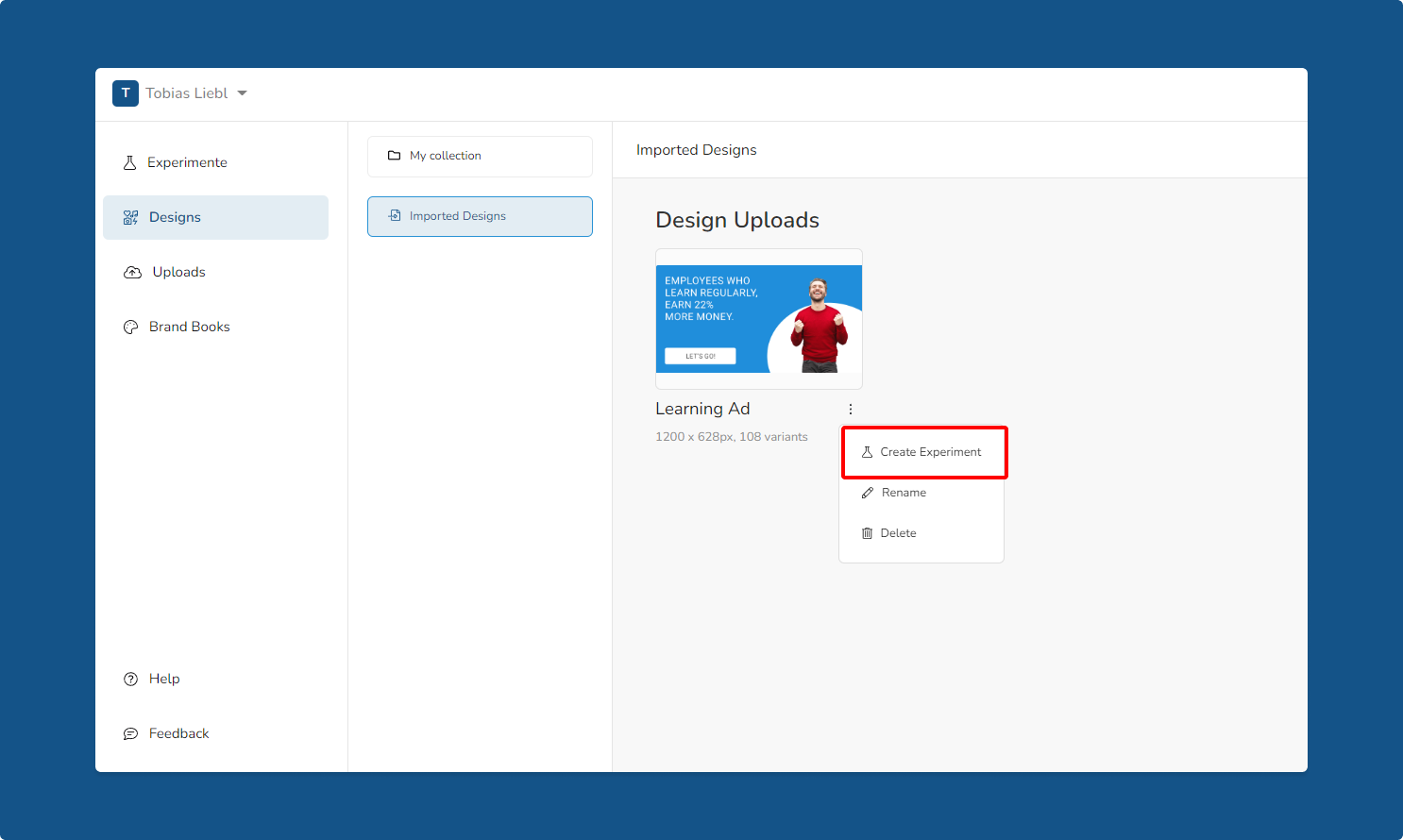
Task: Click the three-dot menu for Learning Ad
Action: (x=851, y=410)
